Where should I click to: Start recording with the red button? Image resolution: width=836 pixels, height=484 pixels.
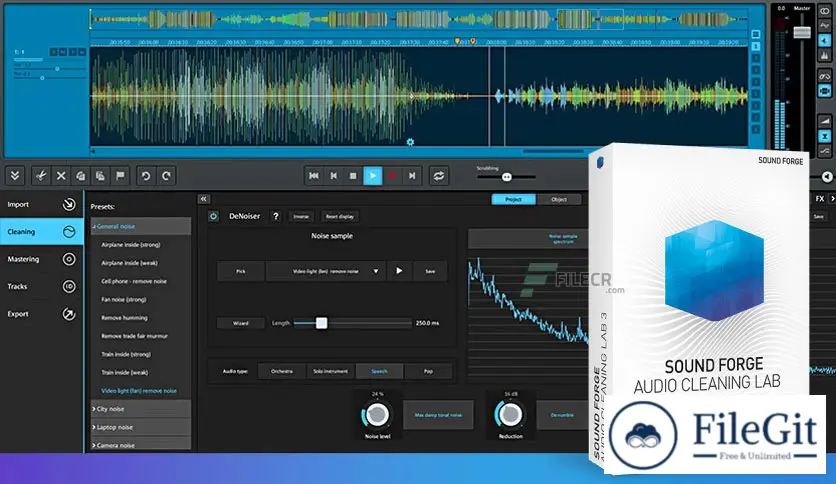click(392, 175)
